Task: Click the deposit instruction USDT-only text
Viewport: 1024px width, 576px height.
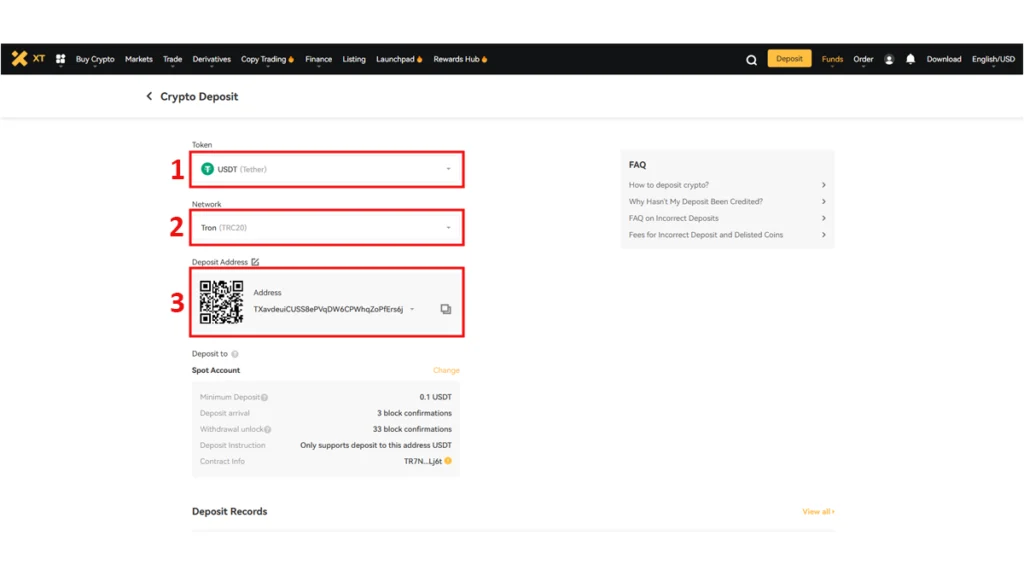Action: click(376, 445)
